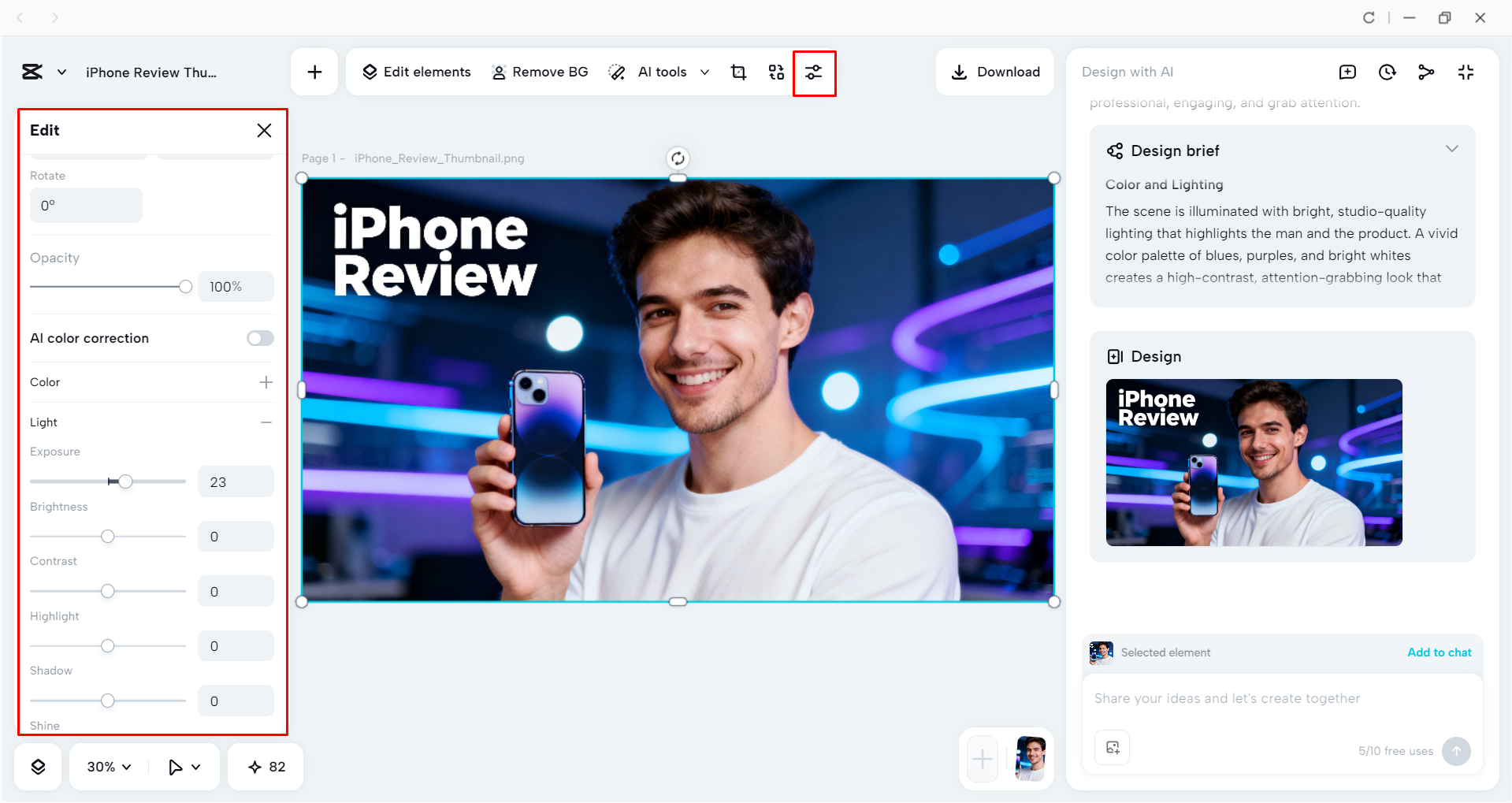
Task: Select the Crop tool icon
Action: (738, 72)
